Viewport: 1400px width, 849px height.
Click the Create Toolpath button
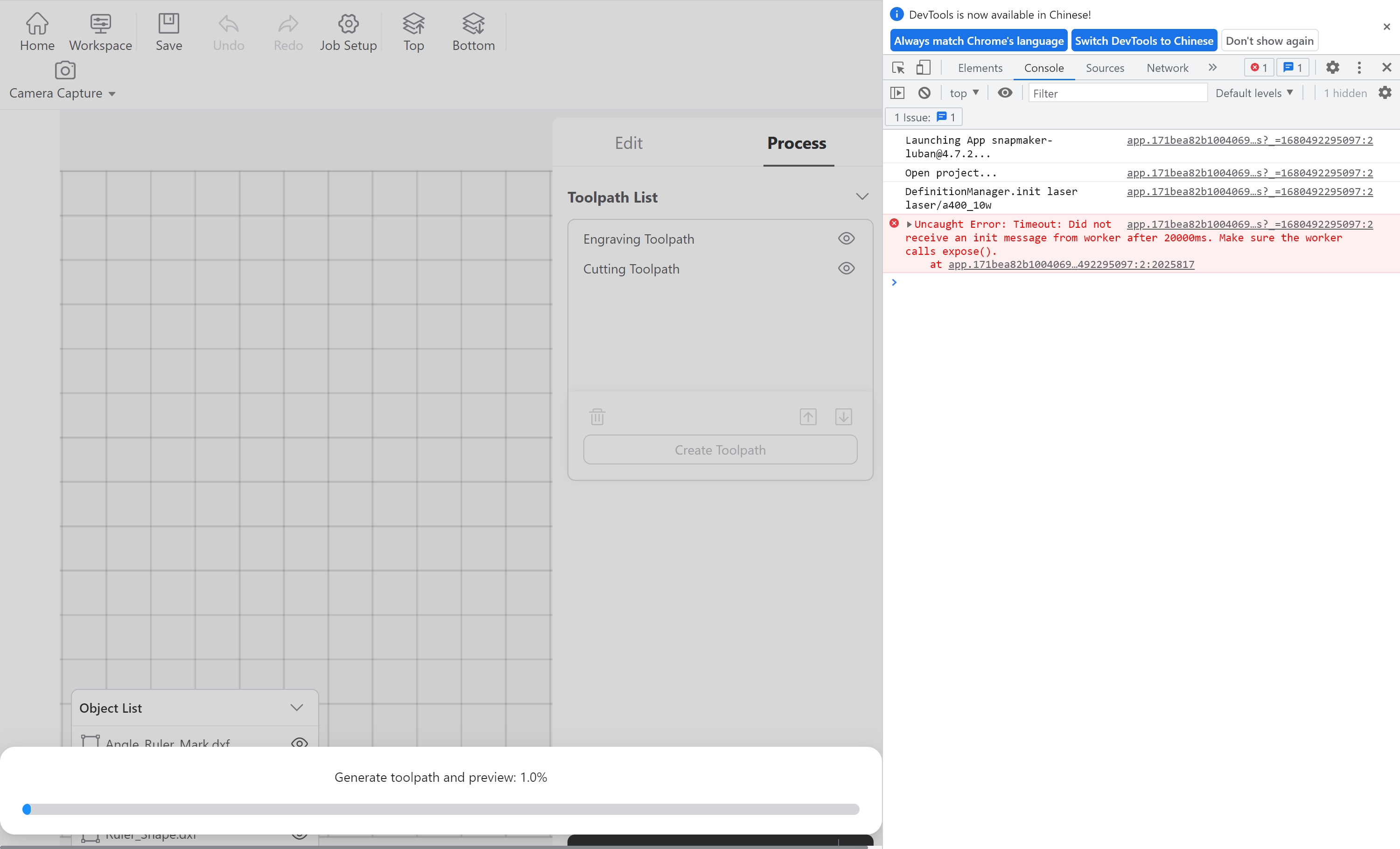(x=719, y=449)
